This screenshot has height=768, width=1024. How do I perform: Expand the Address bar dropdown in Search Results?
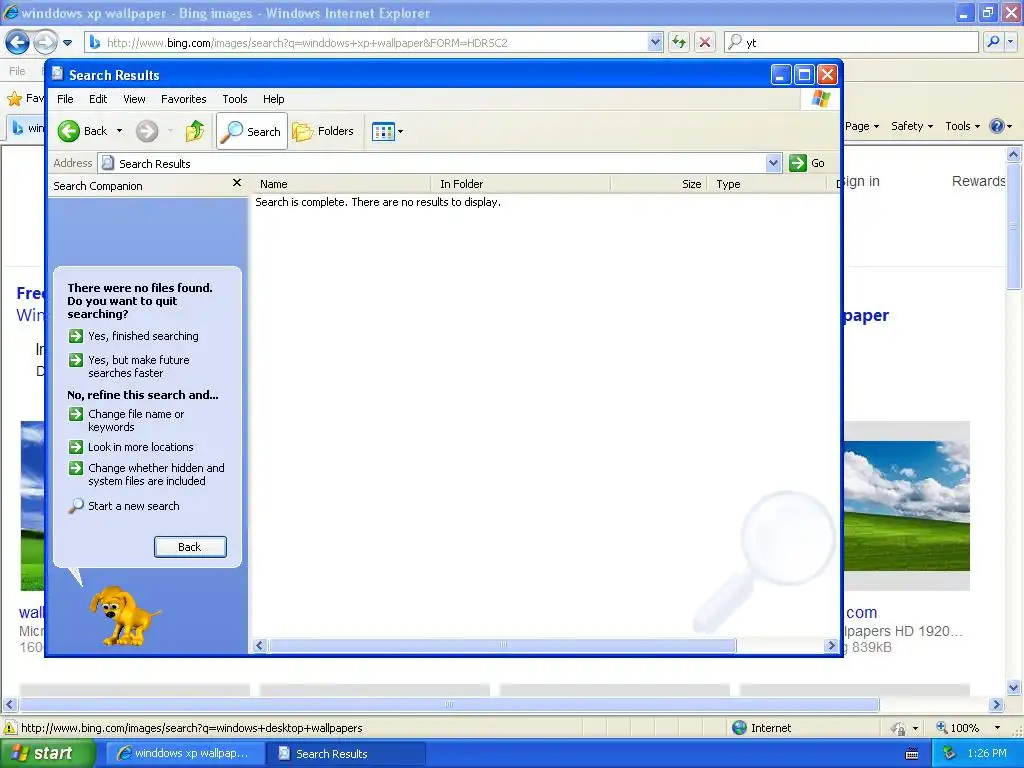(773, 163)
